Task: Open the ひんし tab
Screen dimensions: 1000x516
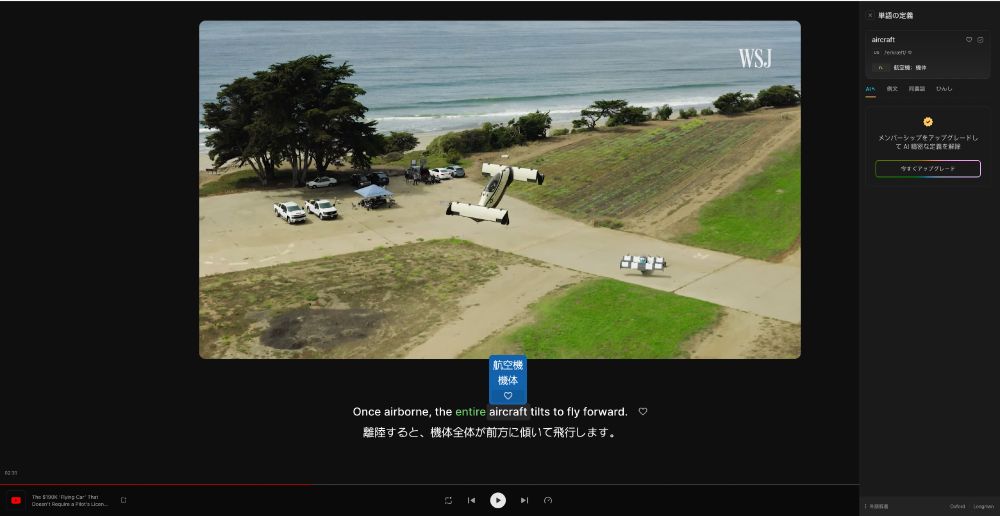Action: (x=944, y=89)
